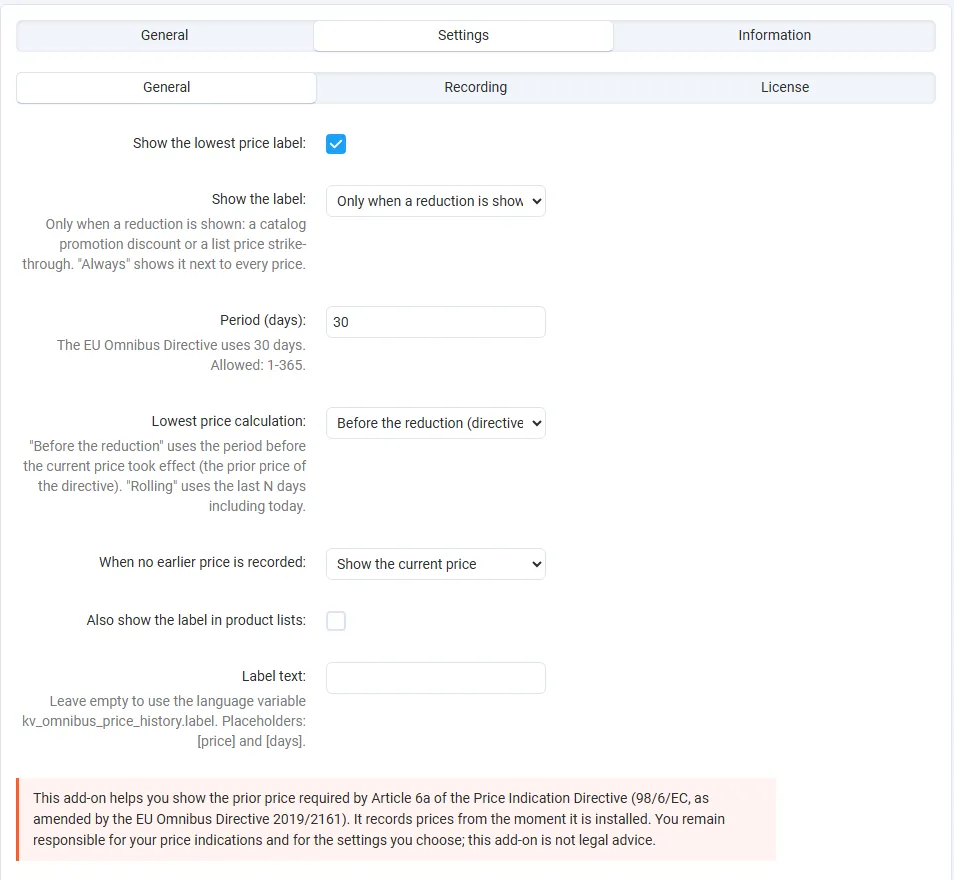Click the Show the lowest price label text
Screen dimensions: 954x880
click(219, 143)
